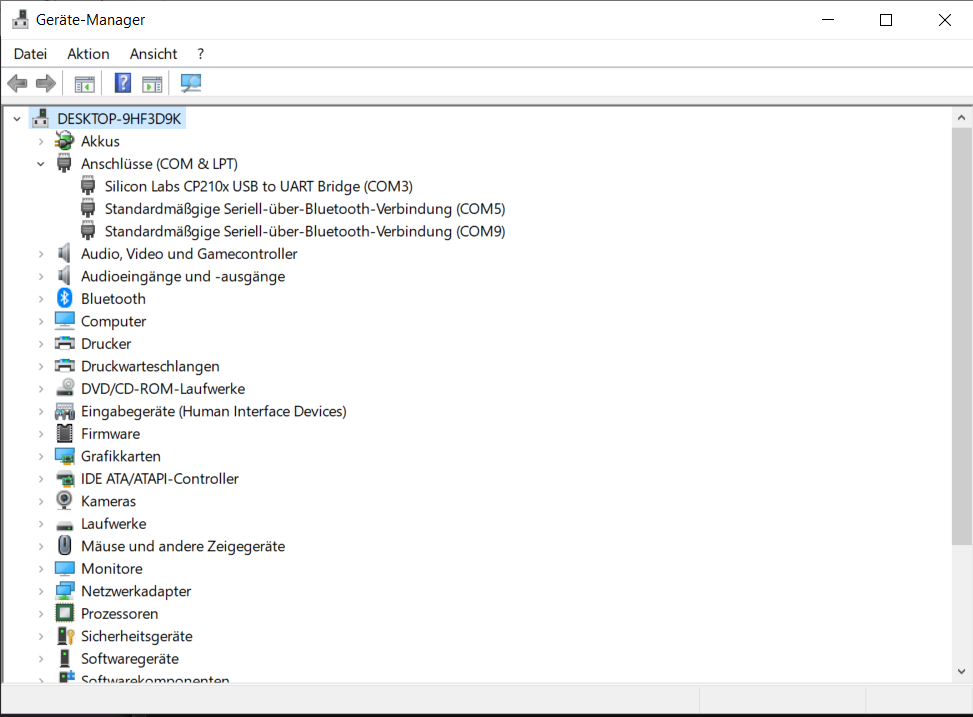
Task: Click the Bluetooth category icon
Action: [x=65, y=299]
